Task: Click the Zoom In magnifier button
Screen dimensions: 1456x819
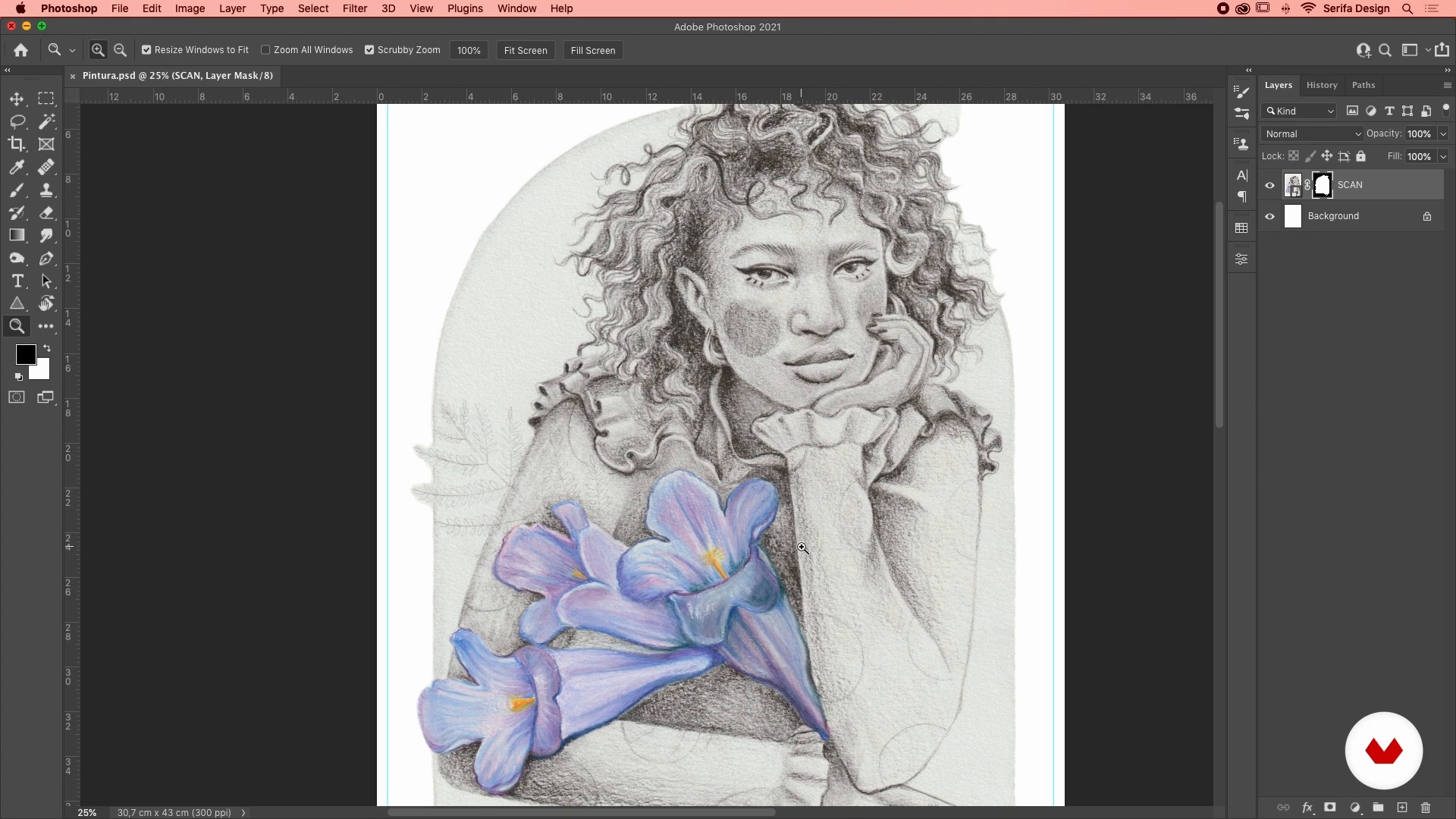Action: click(x=98, y=50)
